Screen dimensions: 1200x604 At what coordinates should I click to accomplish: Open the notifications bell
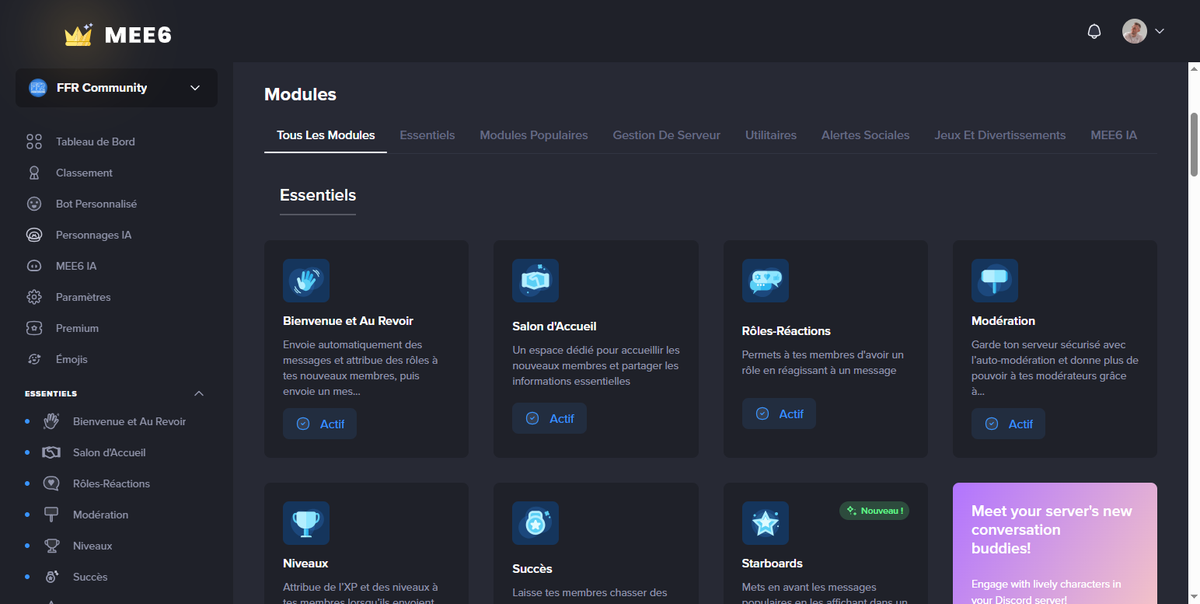pos(1094,31)
